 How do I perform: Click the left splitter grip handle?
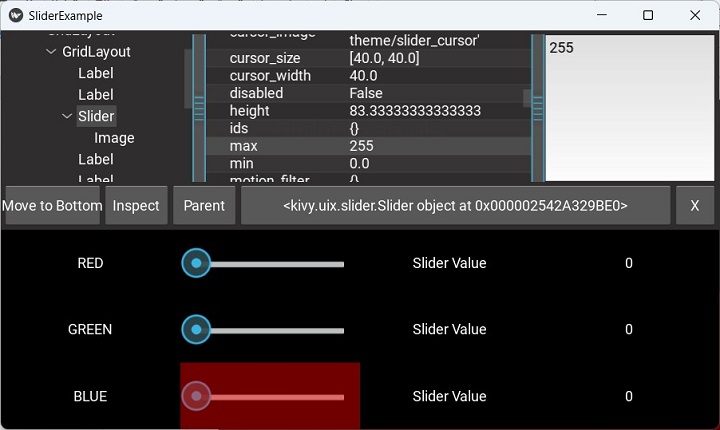(198, 107)
